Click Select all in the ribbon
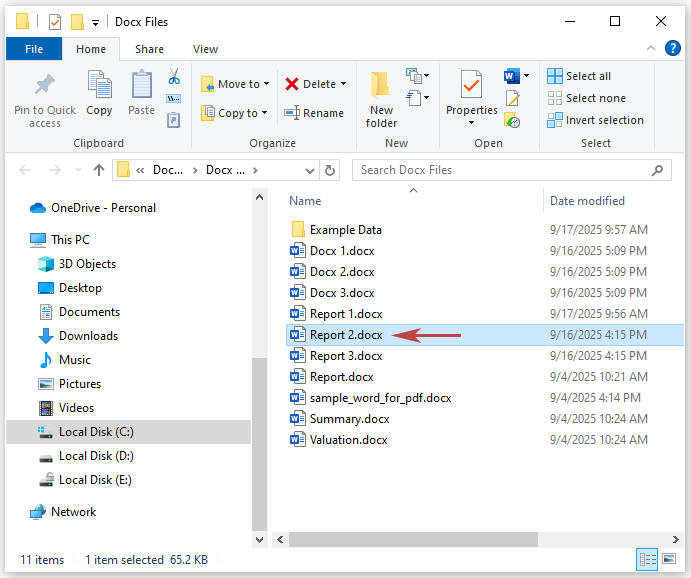 (578, 76)
